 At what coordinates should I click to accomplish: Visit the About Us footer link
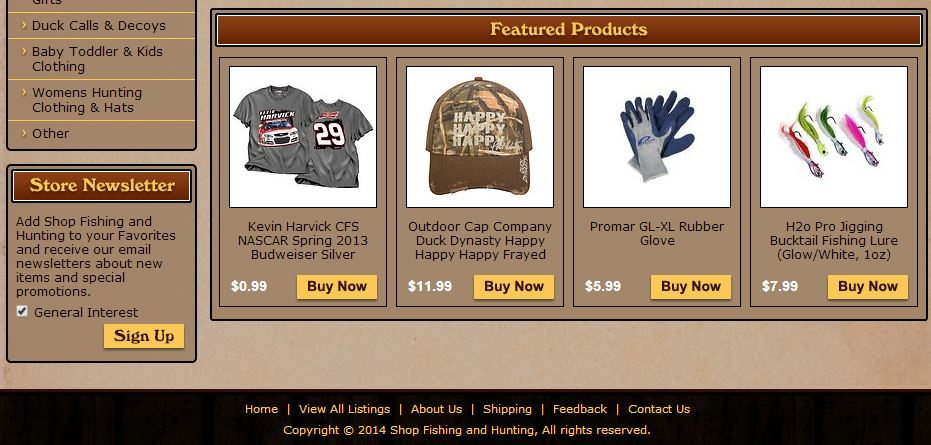pos(436,409)
